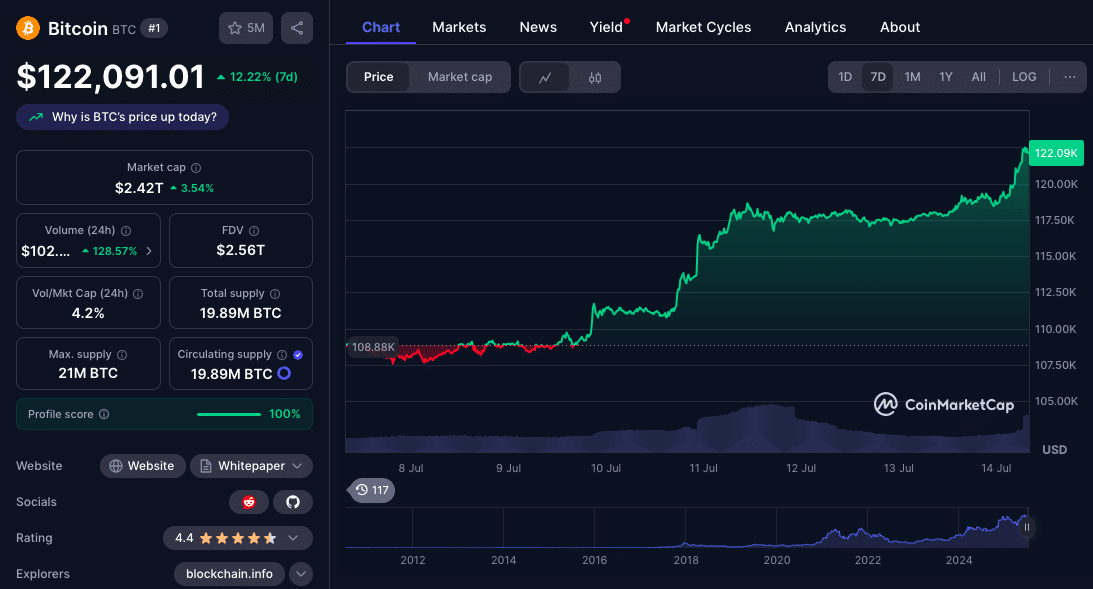Set chart range to All
Screen dimensions: 1093x589
click(x=979, y=77)
